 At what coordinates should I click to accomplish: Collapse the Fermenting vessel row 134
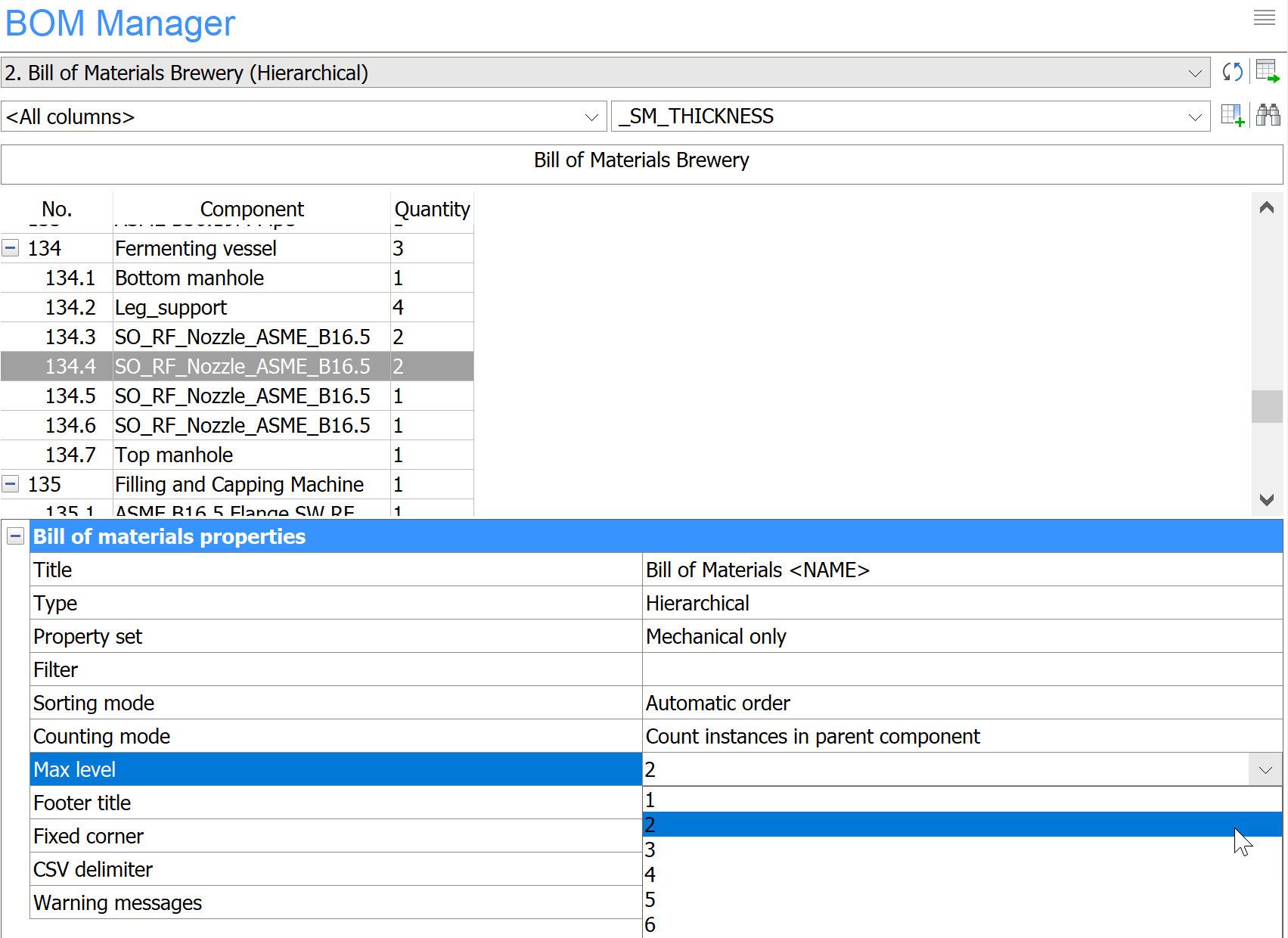click(x=11, y=248)
